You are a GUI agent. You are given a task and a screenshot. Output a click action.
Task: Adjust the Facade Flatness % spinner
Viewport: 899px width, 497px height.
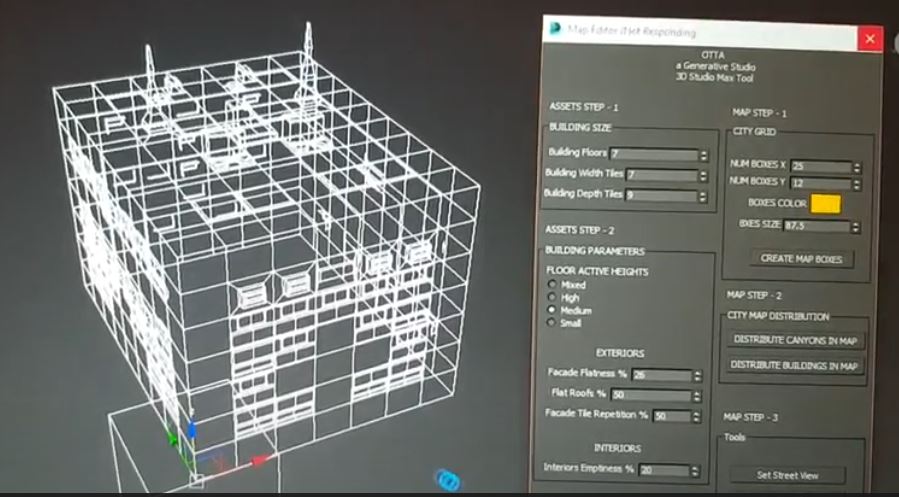(698, 377)
